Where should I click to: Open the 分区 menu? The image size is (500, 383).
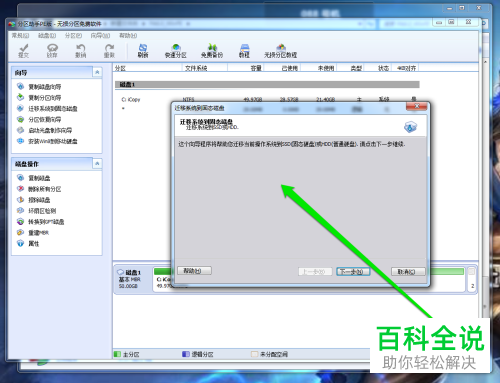coord(73,35)
